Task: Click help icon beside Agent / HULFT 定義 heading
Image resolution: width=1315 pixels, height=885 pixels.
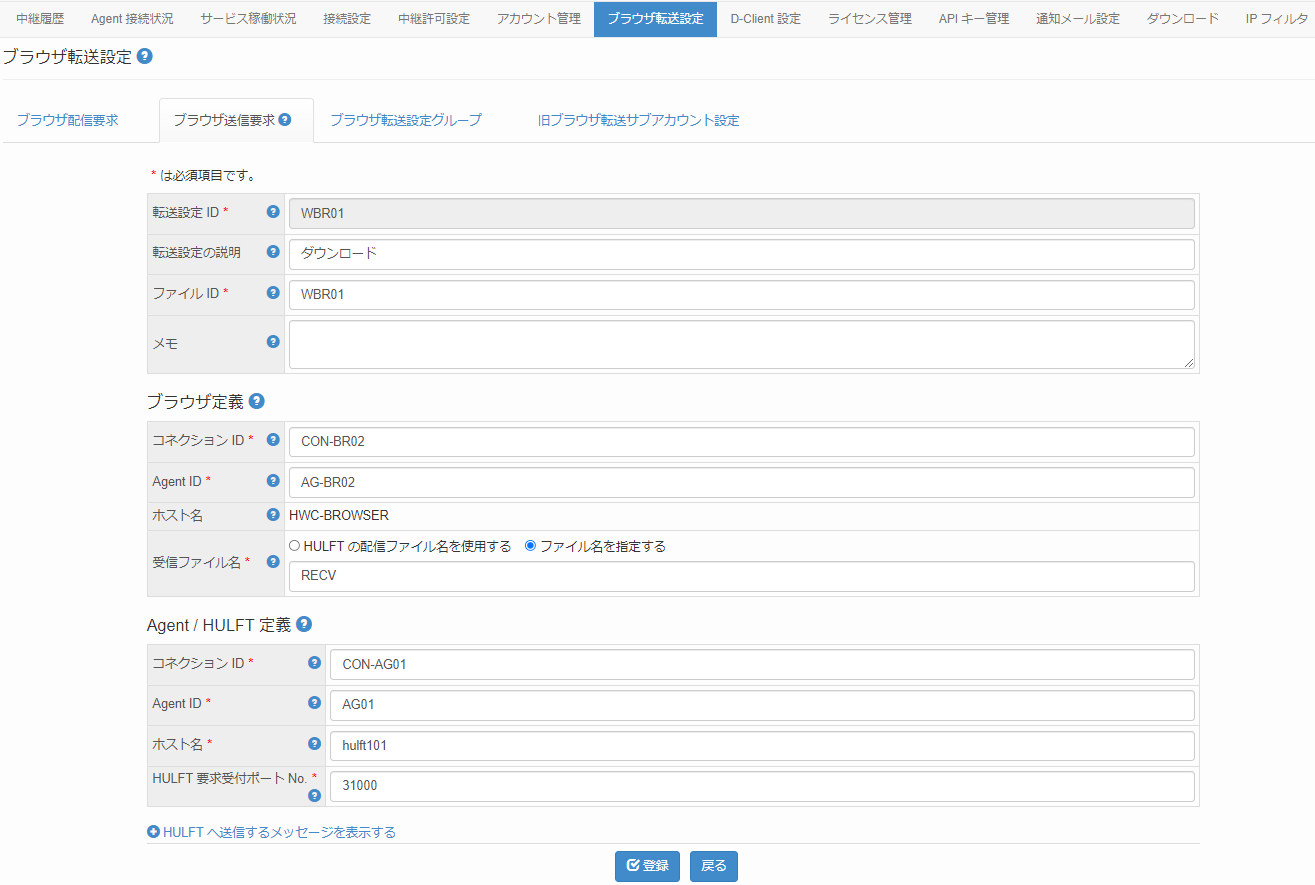Action: coord(304,624)
